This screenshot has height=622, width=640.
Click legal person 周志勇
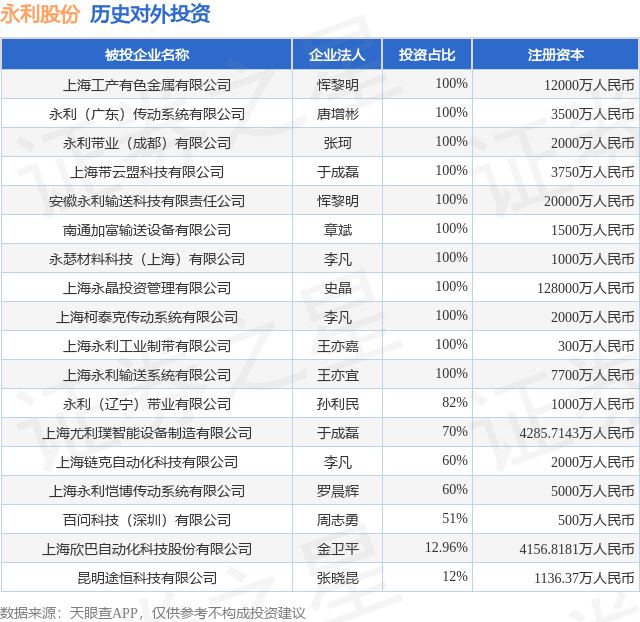point(338,520)
